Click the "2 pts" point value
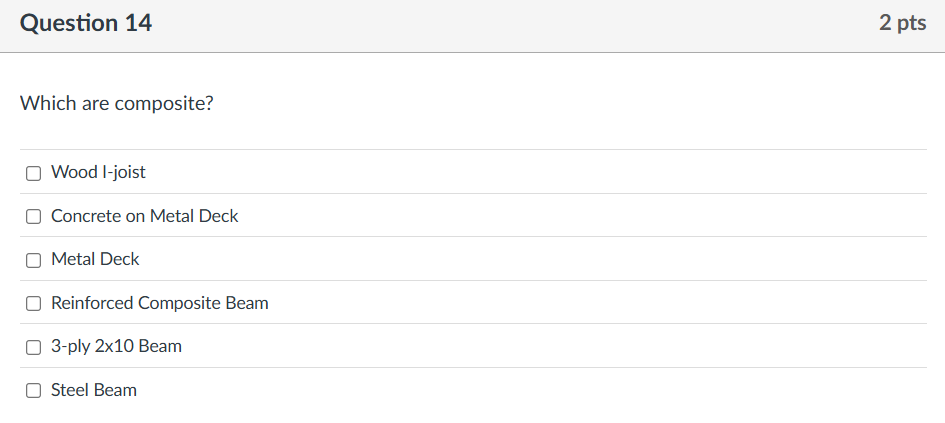Viewport: 945px width, 423px height. pos(902,23)
